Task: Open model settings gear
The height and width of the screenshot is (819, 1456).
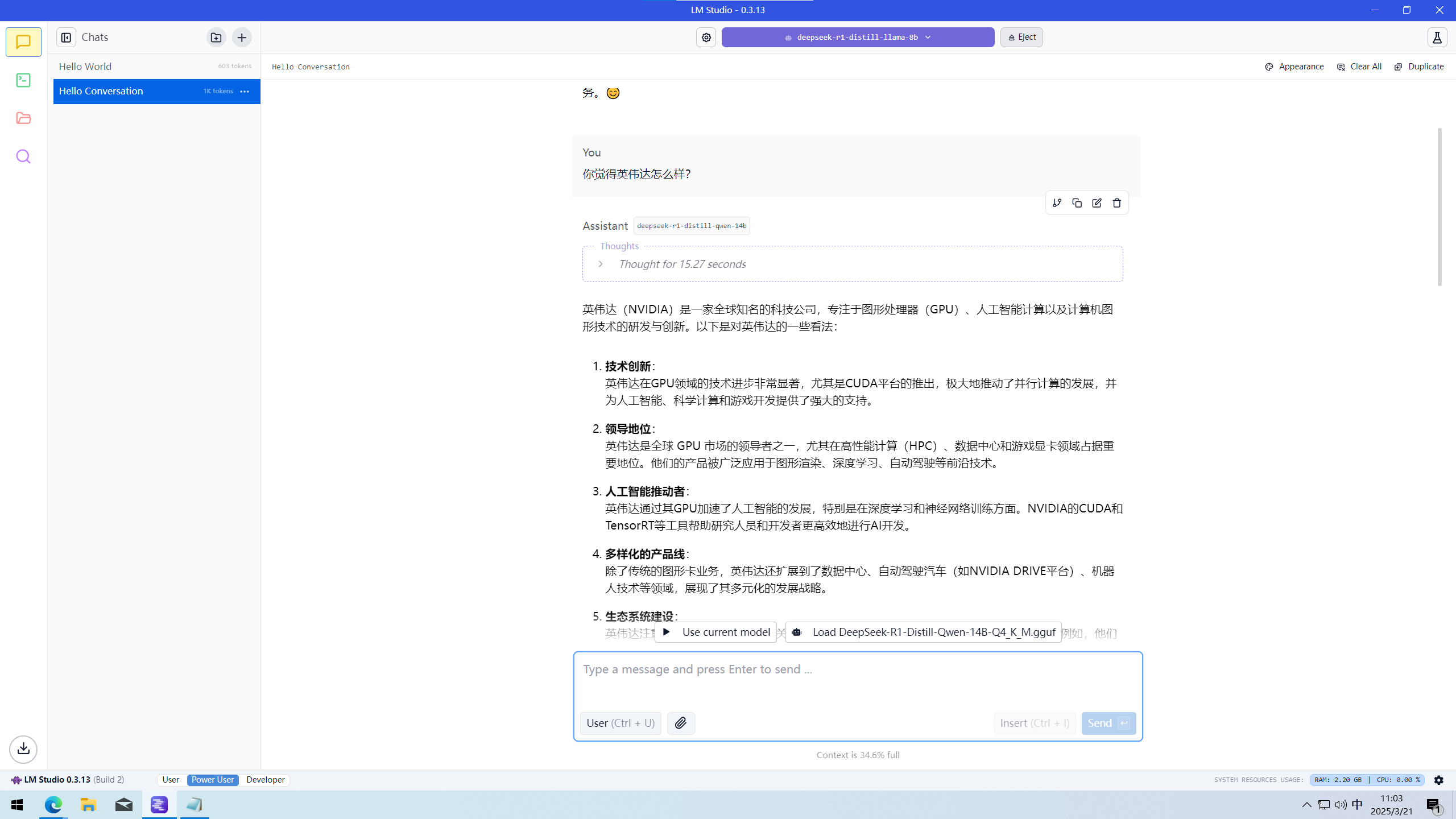Action: click(x=706, y=38)
